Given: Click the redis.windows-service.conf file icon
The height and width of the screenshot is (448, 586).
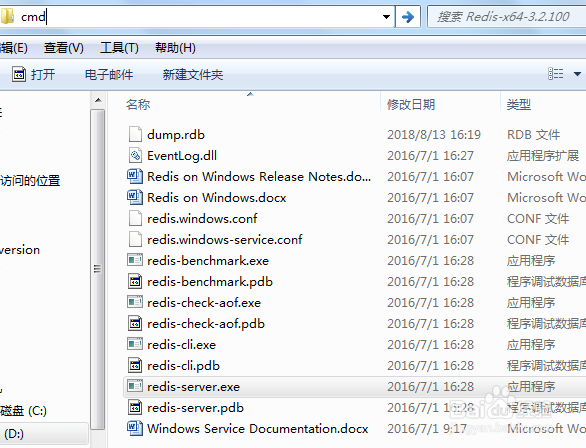Looking at the screenshot, I should [x=135, y=239].
